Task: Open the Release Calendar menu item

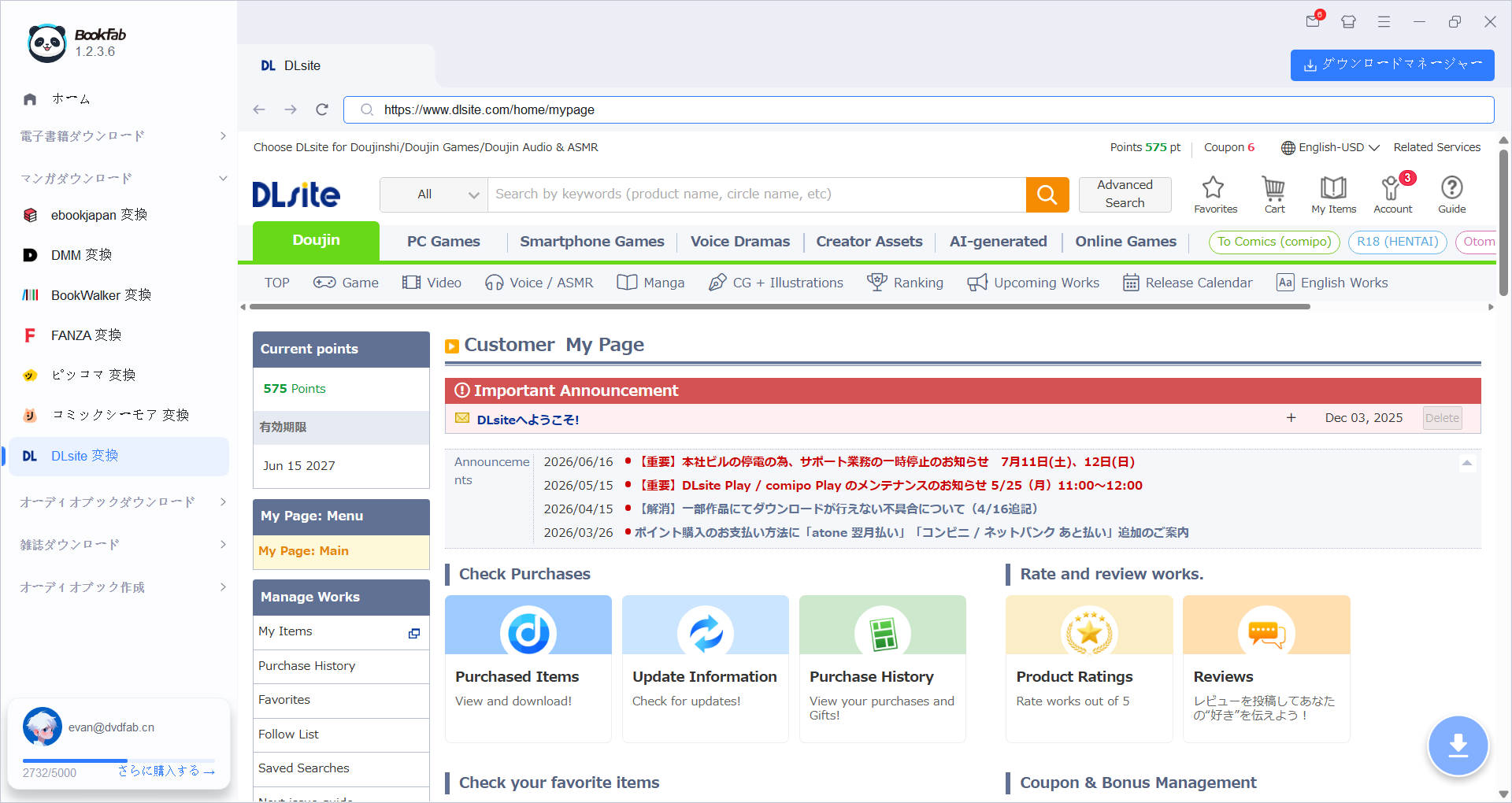Action: point(1187,283)
